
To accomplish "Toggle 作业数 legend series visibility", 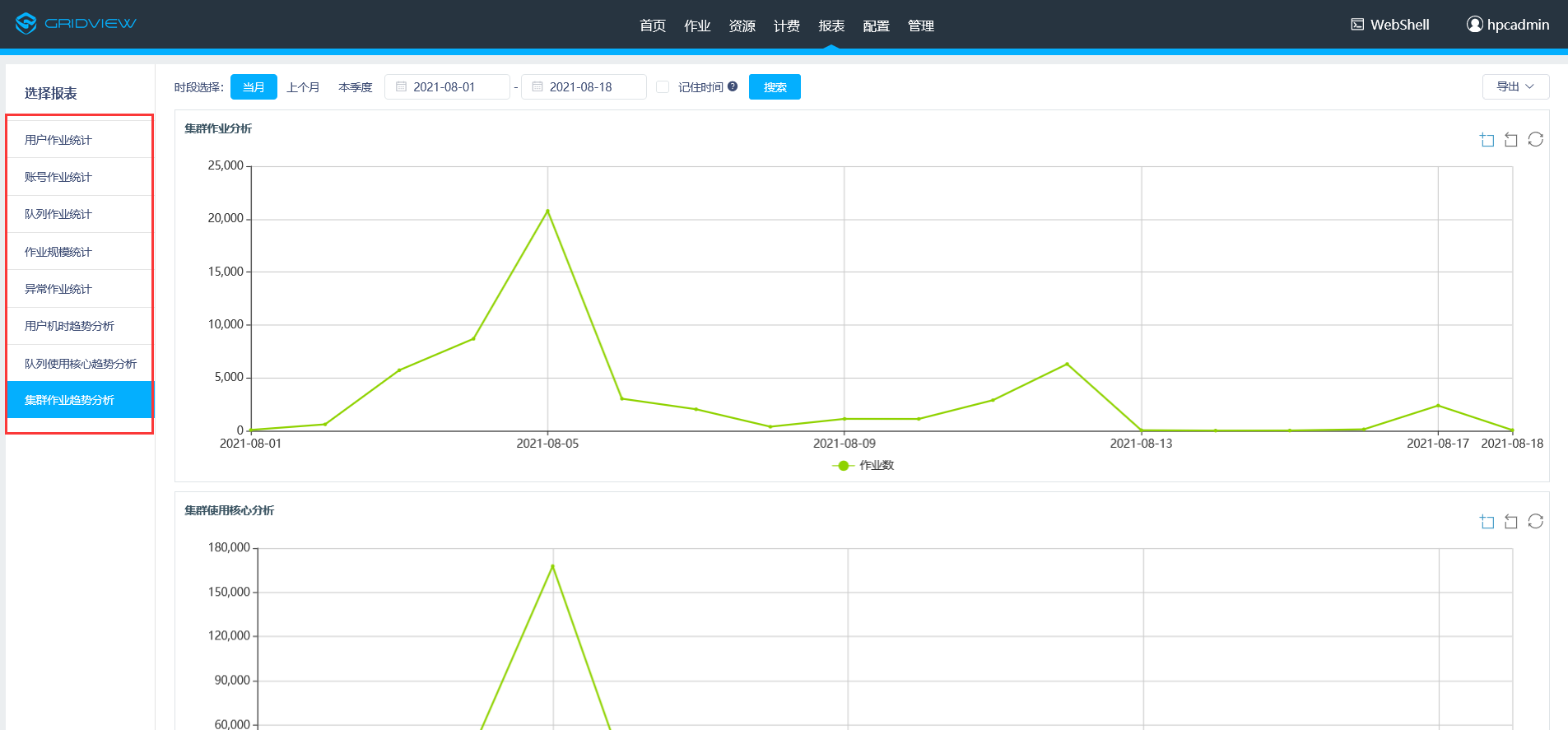I will (863, 466).
